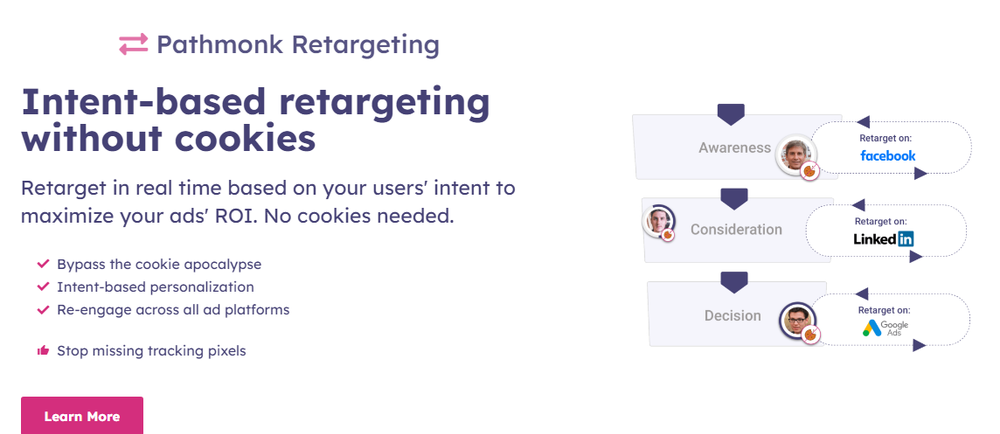Click the checkmark beside Bypass the cookie apocalypse

tap(43, 263)
